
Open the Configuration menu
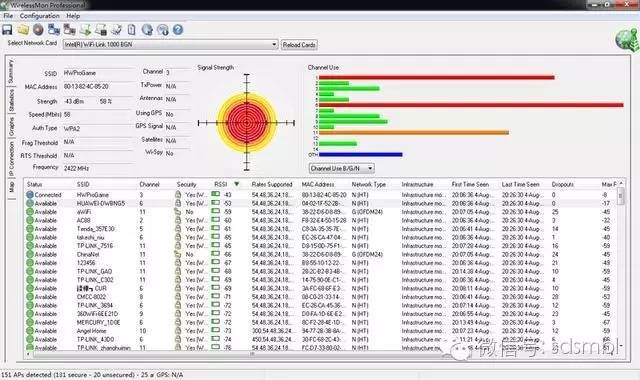(x=40, y=16)
